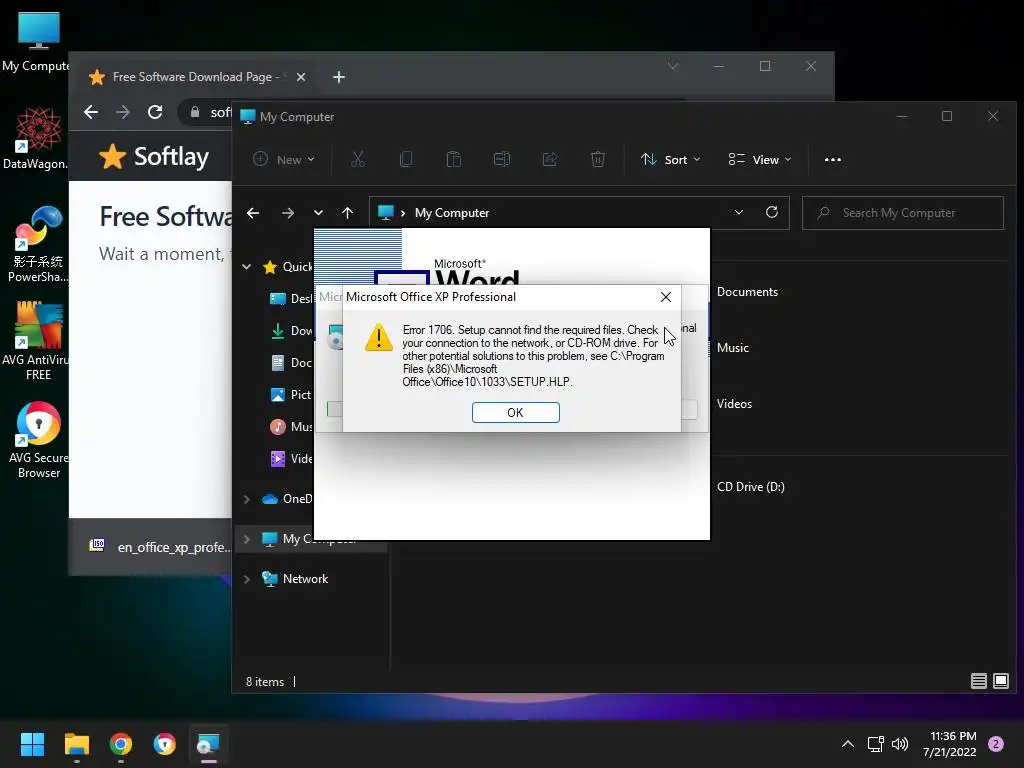
Task: Open a new browser tab
Action: (x=338, y=77)
